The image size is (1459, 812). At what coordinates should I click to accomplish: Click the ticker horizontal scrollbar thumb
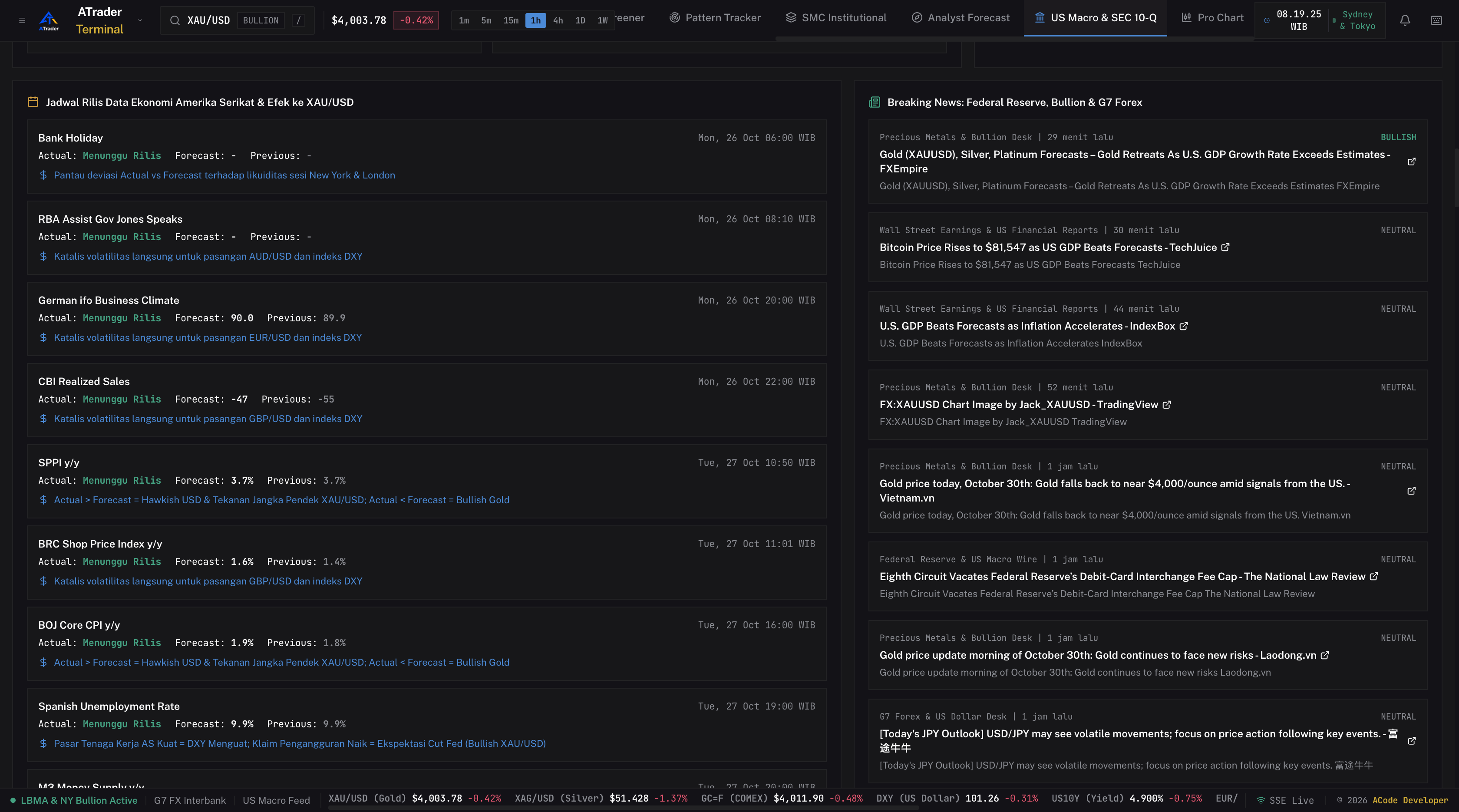click(623, 809)
